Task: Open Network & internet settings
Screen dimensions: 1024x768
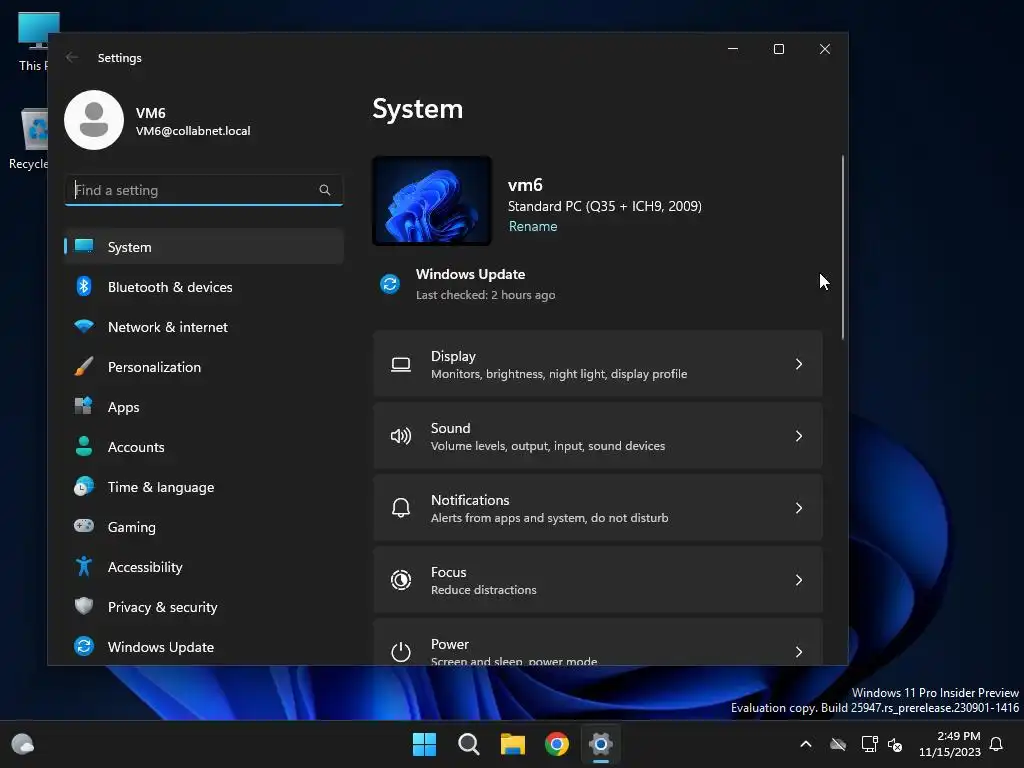Action: point(204,327)
